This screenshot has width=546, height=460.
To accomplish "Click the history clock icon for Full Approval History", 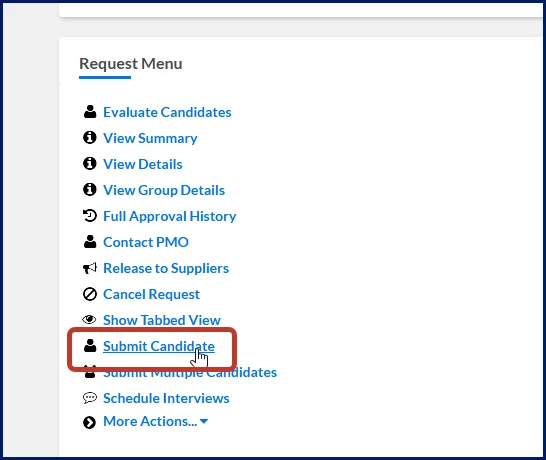I will pyautogui.click(x=89, y=215).
